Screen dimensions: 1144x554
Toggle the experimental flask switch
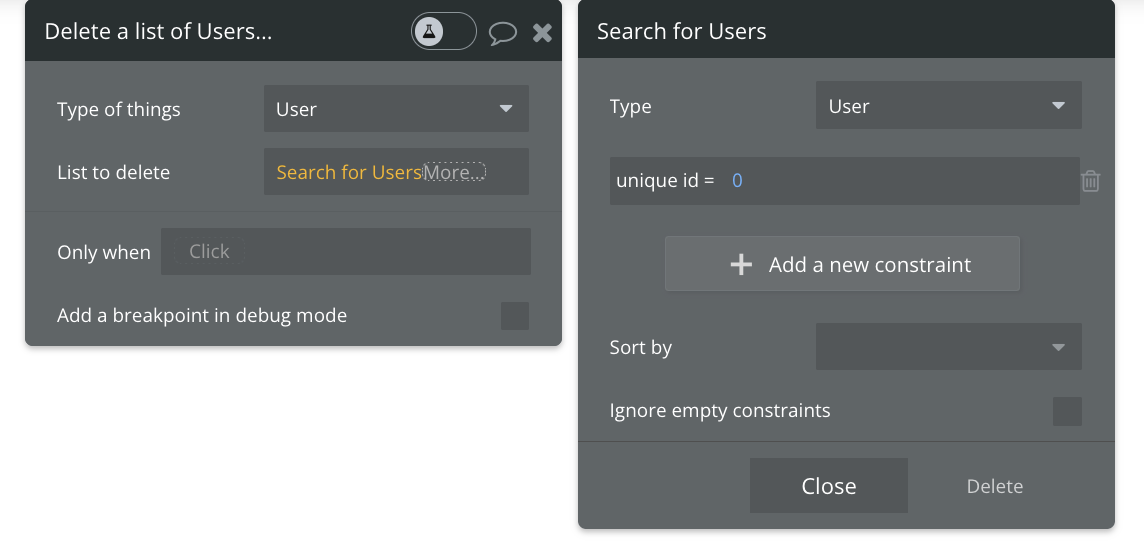443,32
